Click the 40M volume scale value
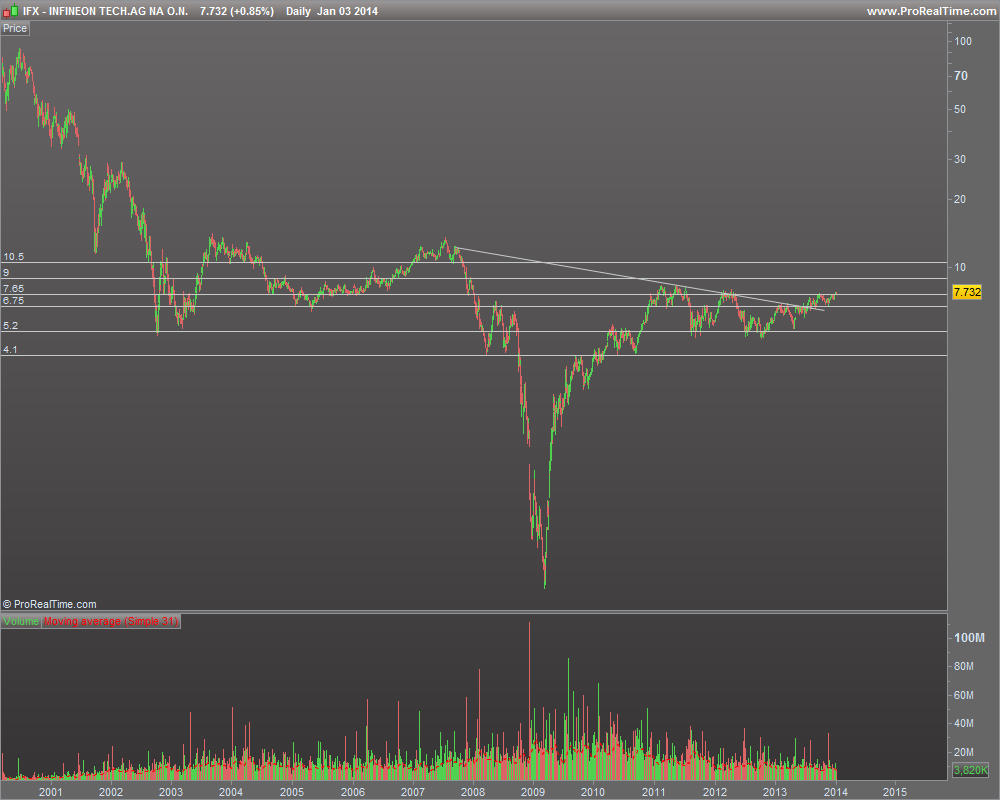 (x=964, y=723)
